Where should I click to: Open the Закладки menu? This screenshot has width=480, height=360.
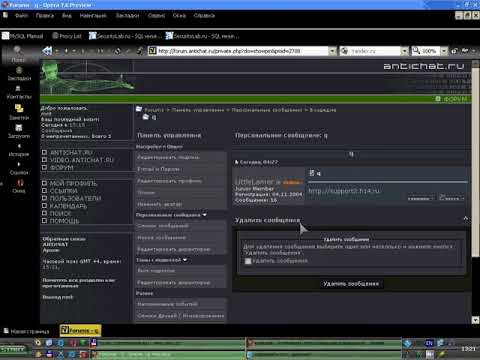127,16
